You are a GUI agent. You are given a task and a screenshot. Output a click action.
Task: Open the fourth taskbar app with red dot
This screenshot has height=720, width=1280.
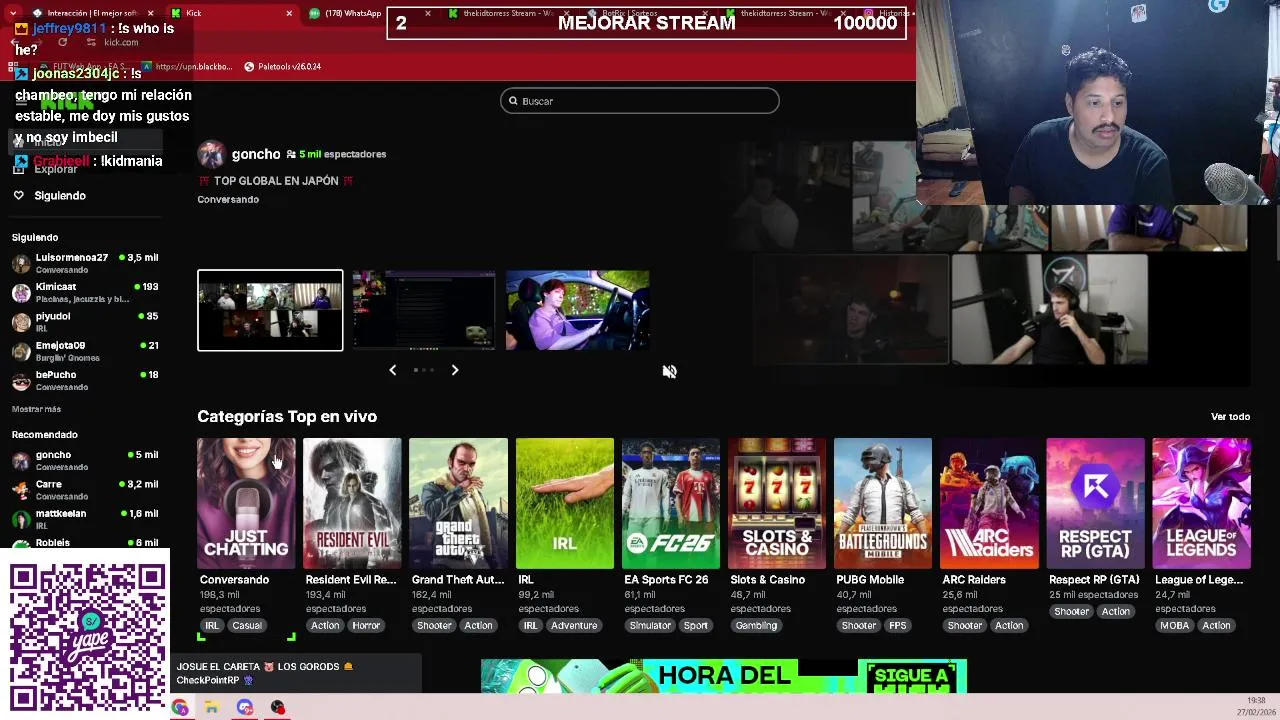278,708
